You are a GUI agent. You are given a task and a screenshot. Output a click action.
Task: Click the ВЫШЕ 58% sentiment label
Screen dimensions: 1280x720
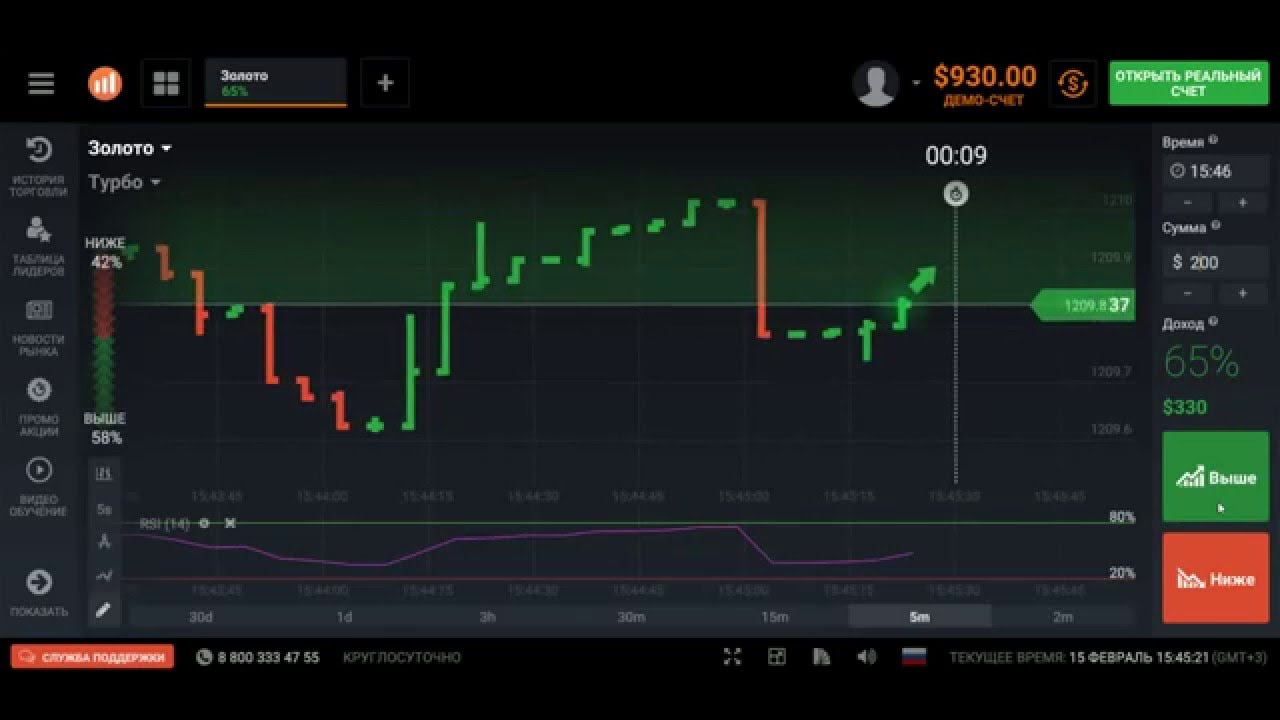click(x=105, y=427)
